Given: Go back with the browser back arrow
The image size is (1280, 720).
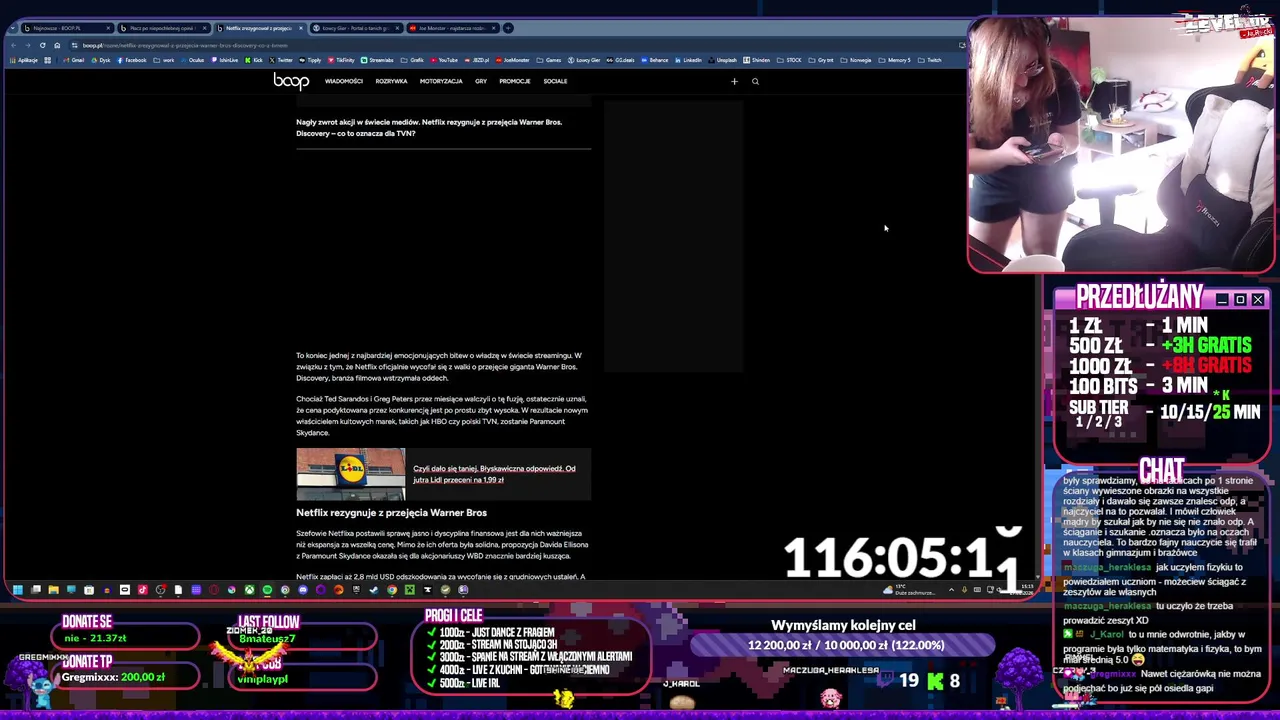Looking at the screenshot, I should 13,45.
